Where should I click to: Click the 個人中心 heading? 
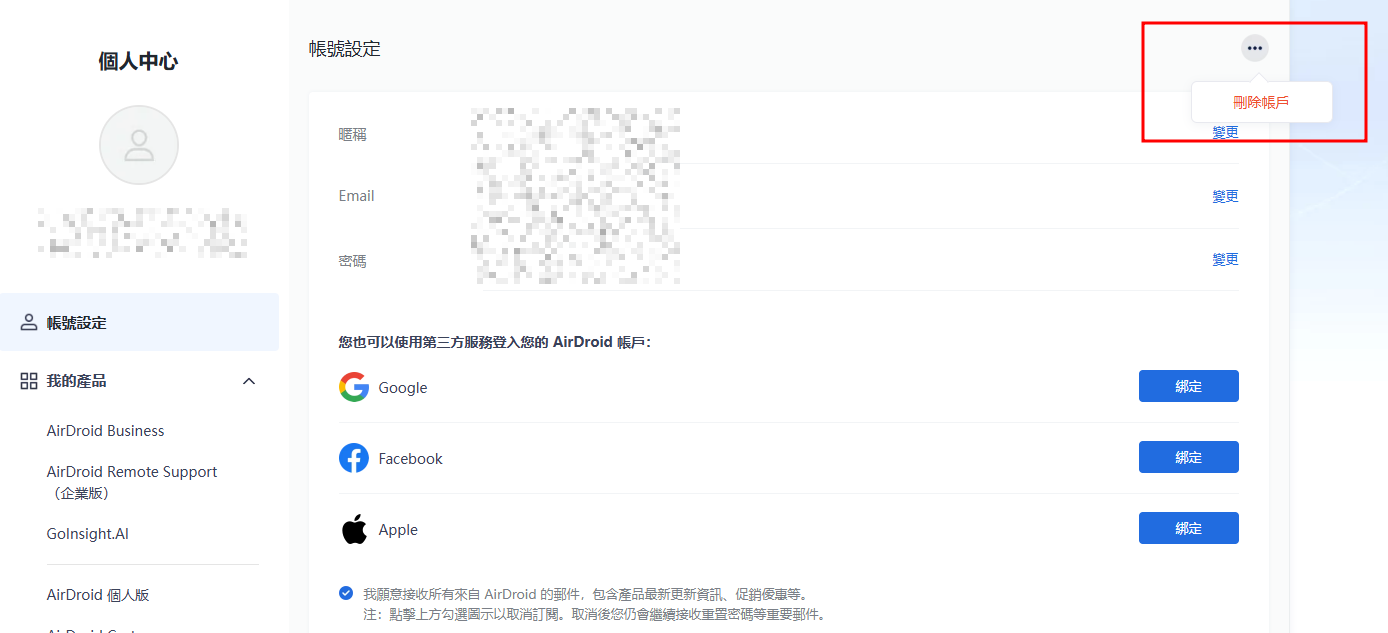(138, 61)
